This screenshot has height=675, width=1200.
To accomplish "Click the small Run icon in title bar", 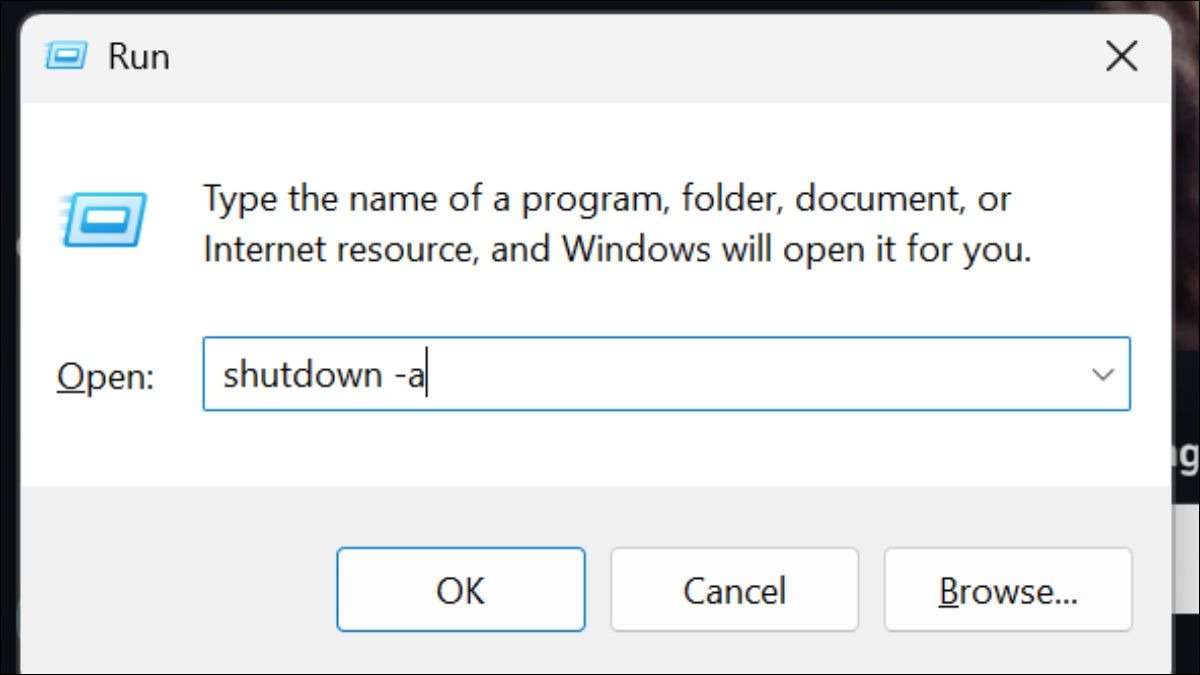I will (65, 56).
